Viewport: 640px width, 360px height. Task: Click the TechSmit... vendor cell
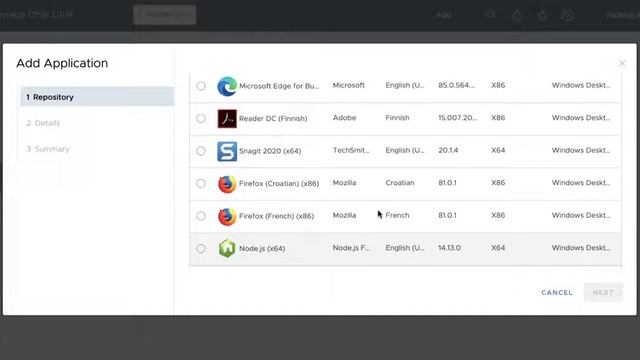click(x=351, y=150)
